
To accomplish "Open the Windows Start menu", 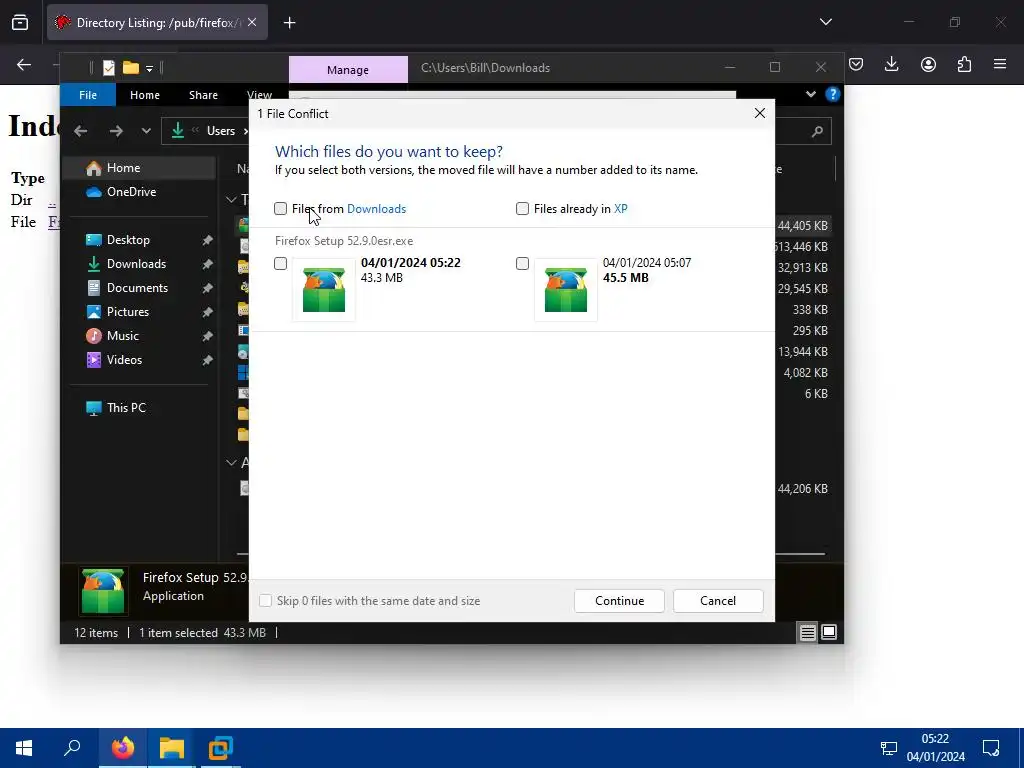I will [24, 748].
